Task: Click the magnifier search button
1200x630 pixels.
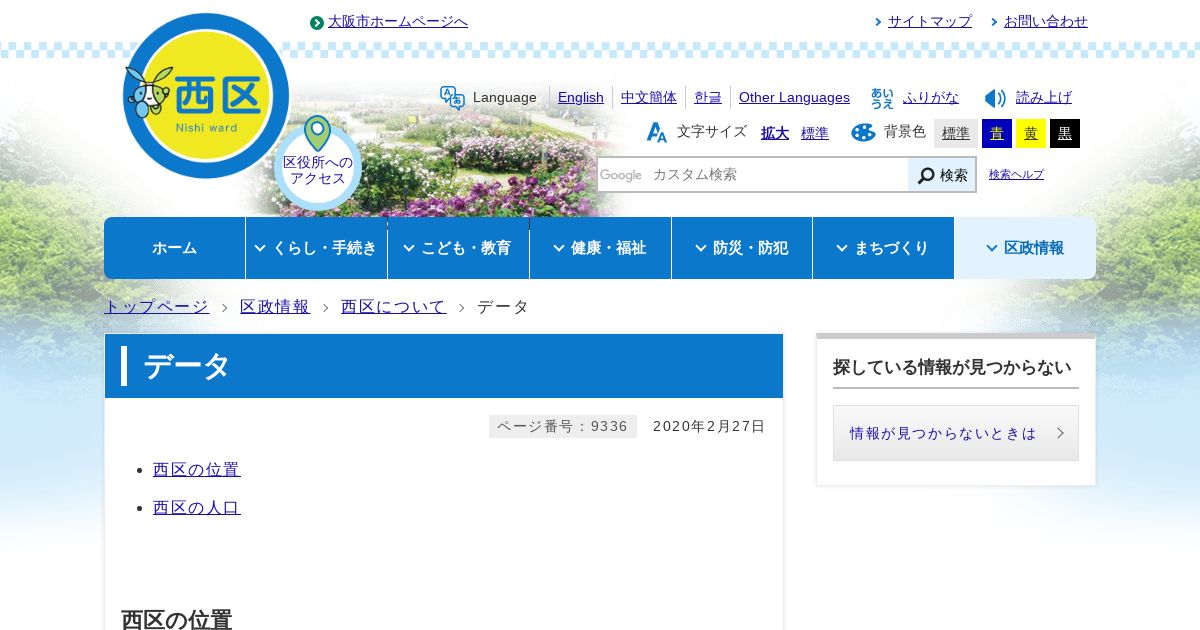Action: (942, 175)
